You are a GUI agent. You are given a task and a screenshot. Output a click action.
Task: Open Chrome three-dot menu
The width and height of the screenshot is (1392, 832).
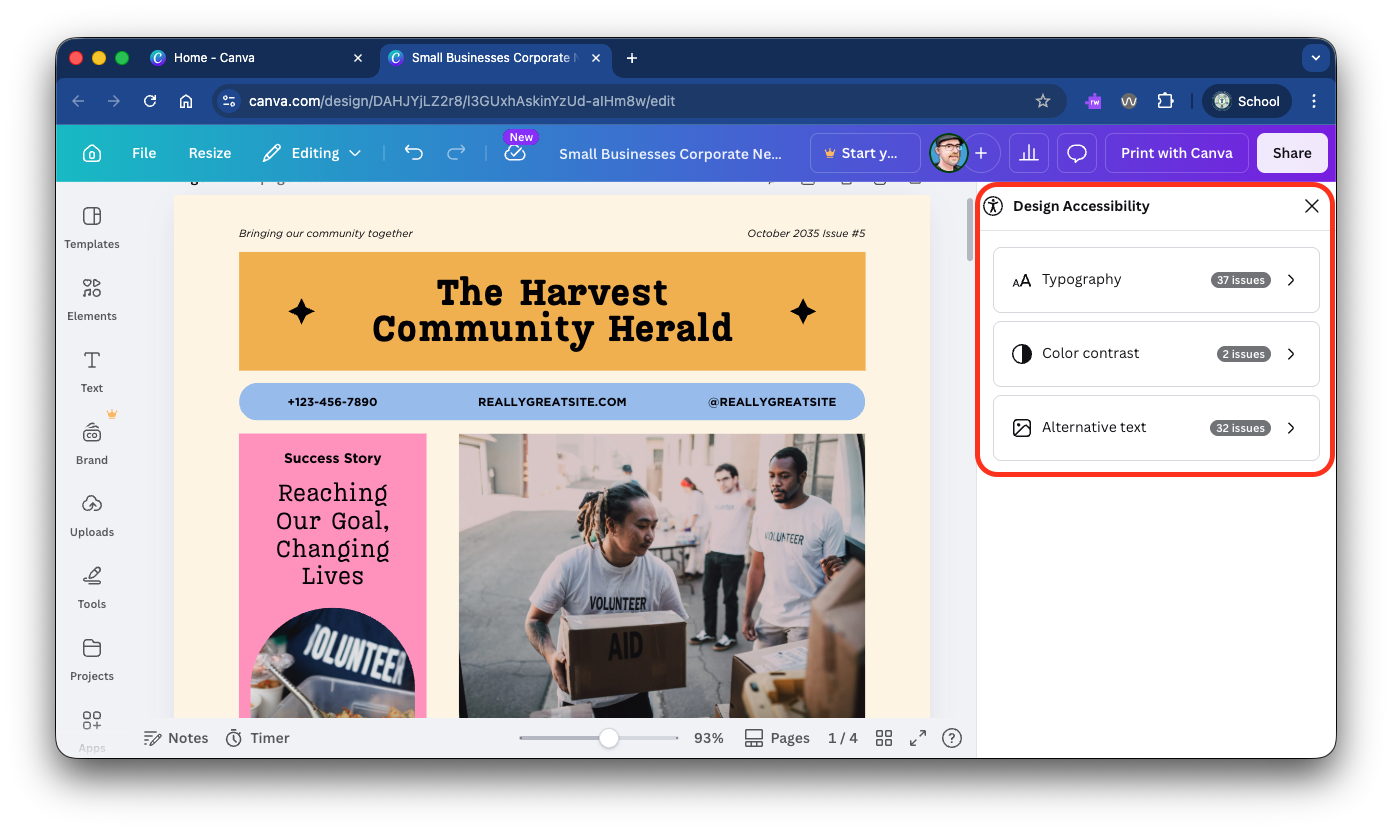click(1314, 101)
